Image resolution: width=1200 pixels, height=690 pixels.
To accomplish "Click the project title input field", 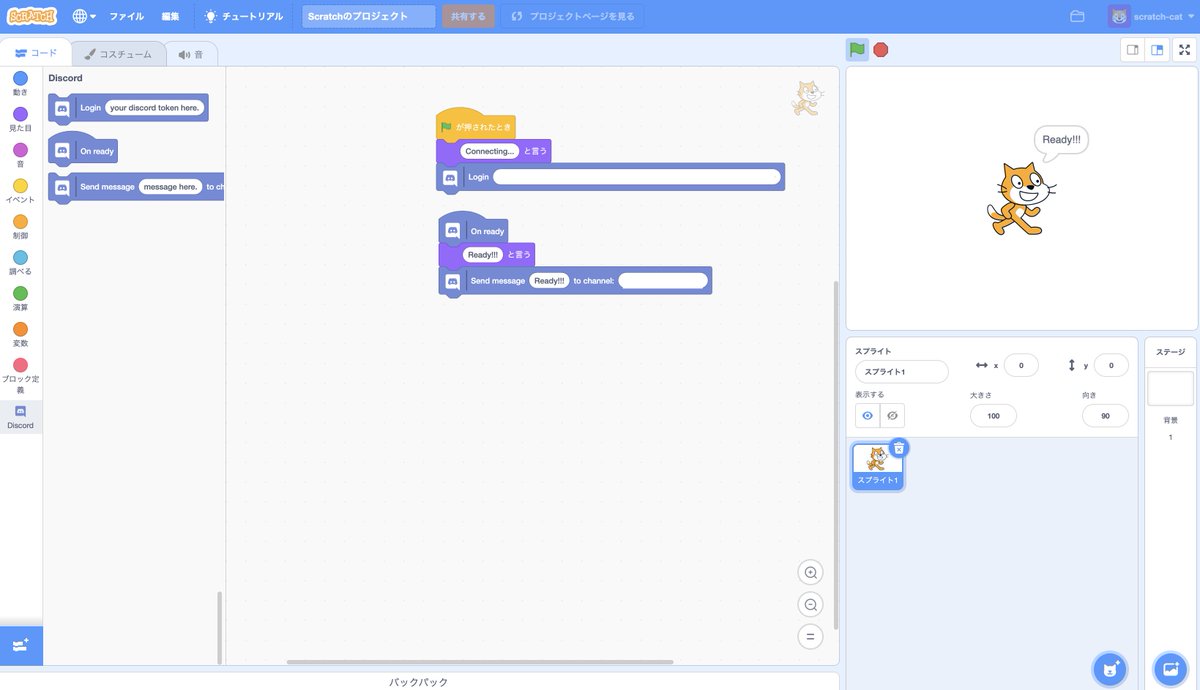I will (369, 15).
